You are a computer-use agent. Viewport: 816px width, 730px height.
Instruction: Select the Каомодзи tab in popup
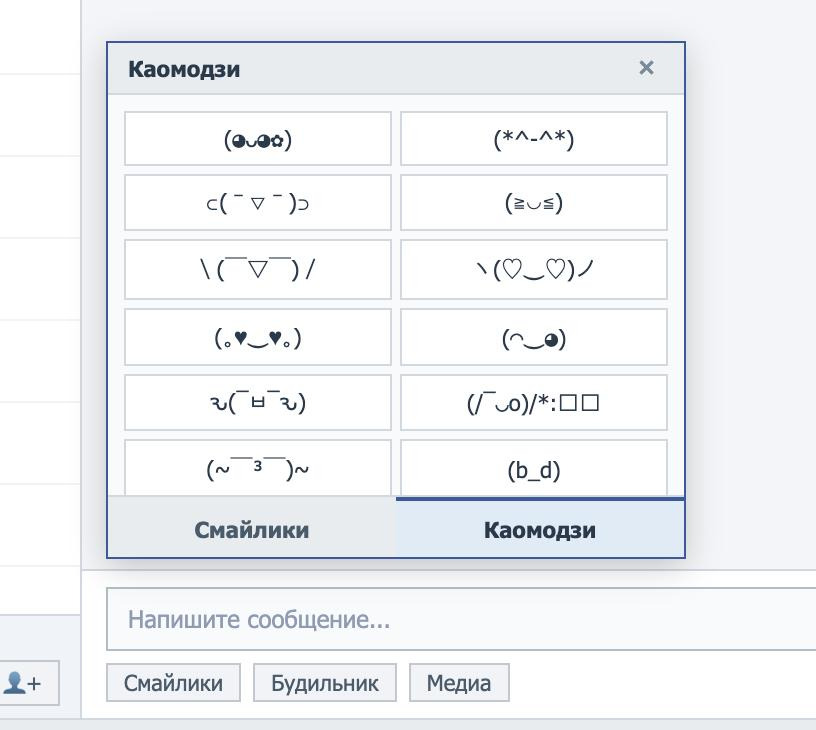[540, 528]
